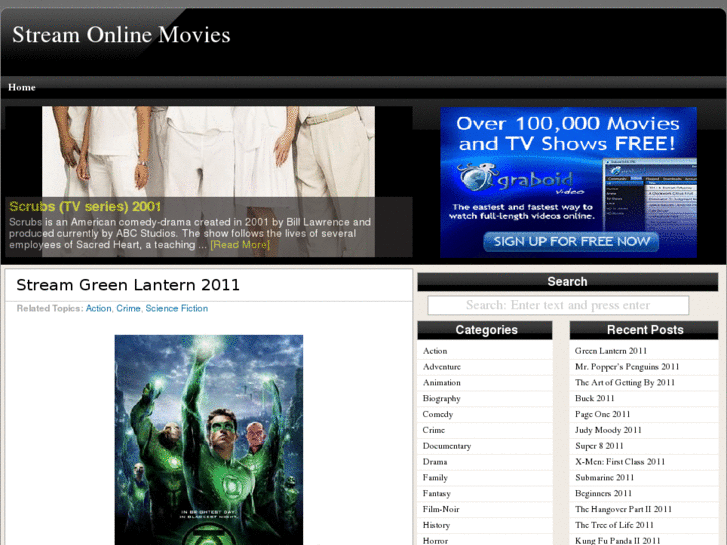Screen dimensions: 727x545
Task: Open the Stream Green Lantern 2011 post title
Action: 128,285
